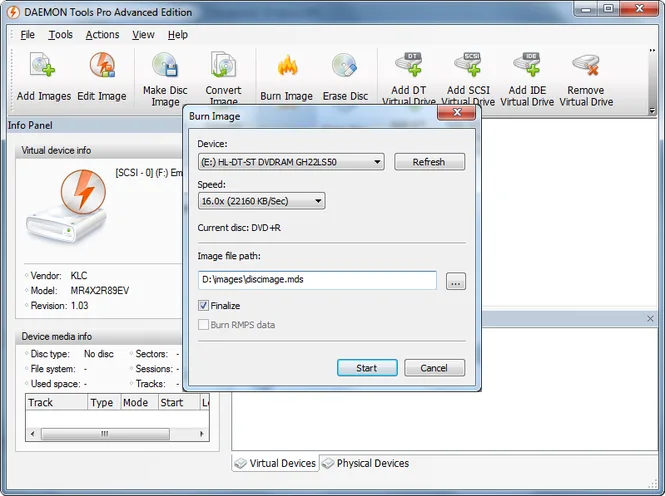
Task: Click the Erase Disc icon
Action: click(344, 65)
